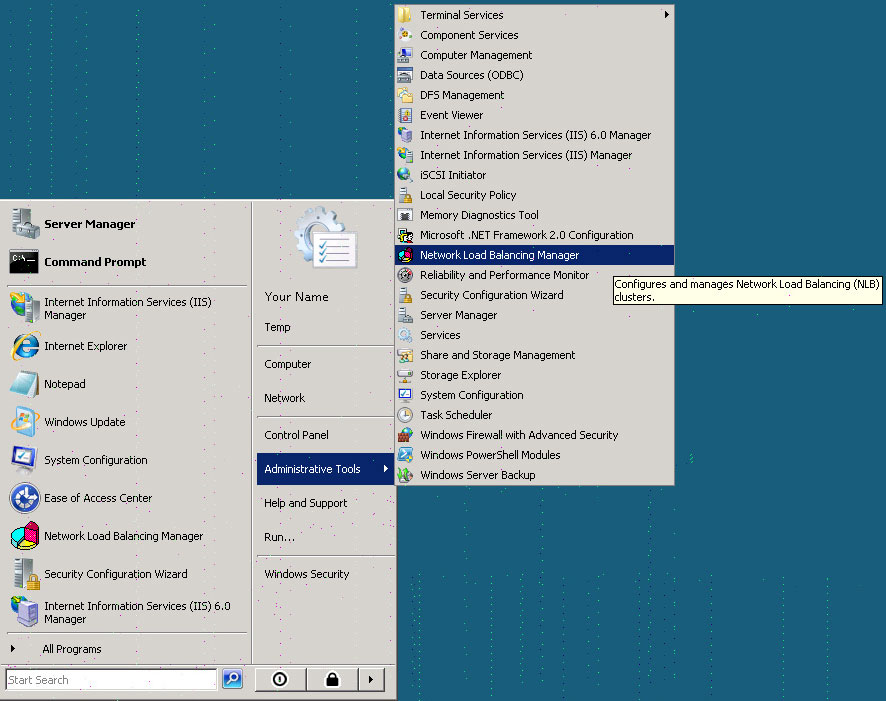Viewport: 886px width, 701px height.
Task: Click the Security Configuration Wizard icon in left pane
Action: click(x=26, y=574)
